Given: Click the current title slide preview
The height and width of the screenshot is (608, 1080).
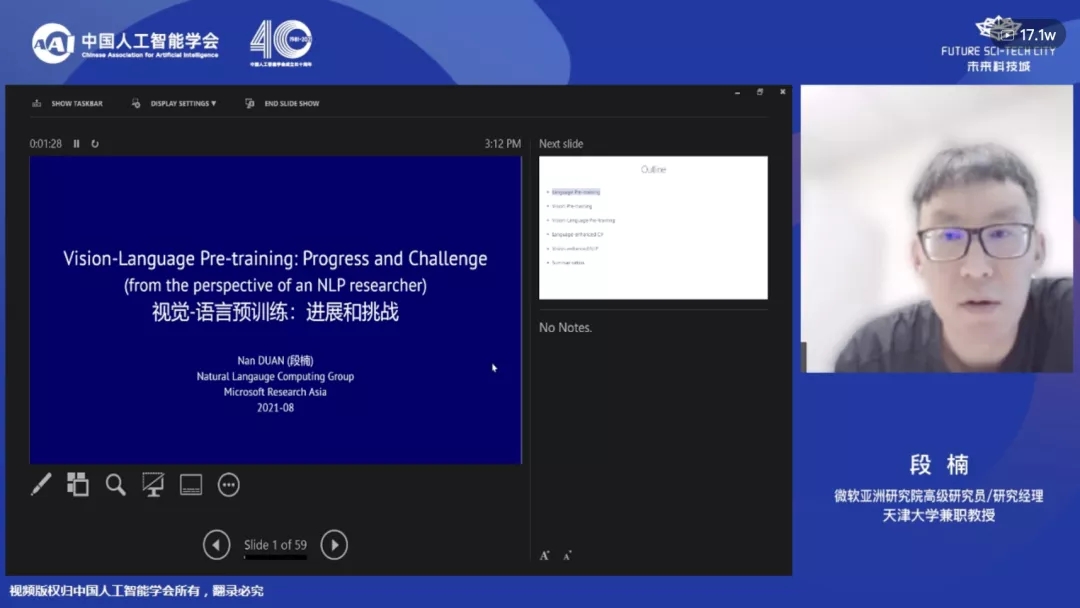Looking at the screenshot, I should (275, 309).
